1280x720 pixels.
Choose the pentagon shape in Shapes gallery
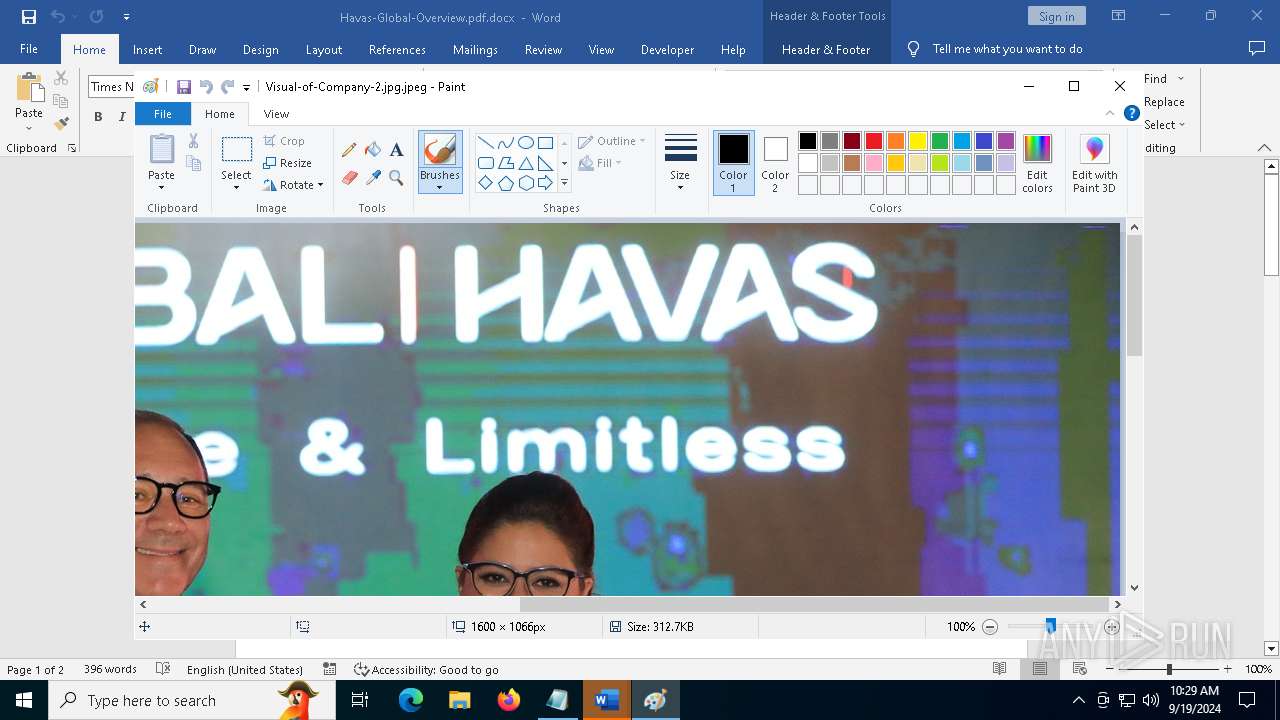pos(506,183)
